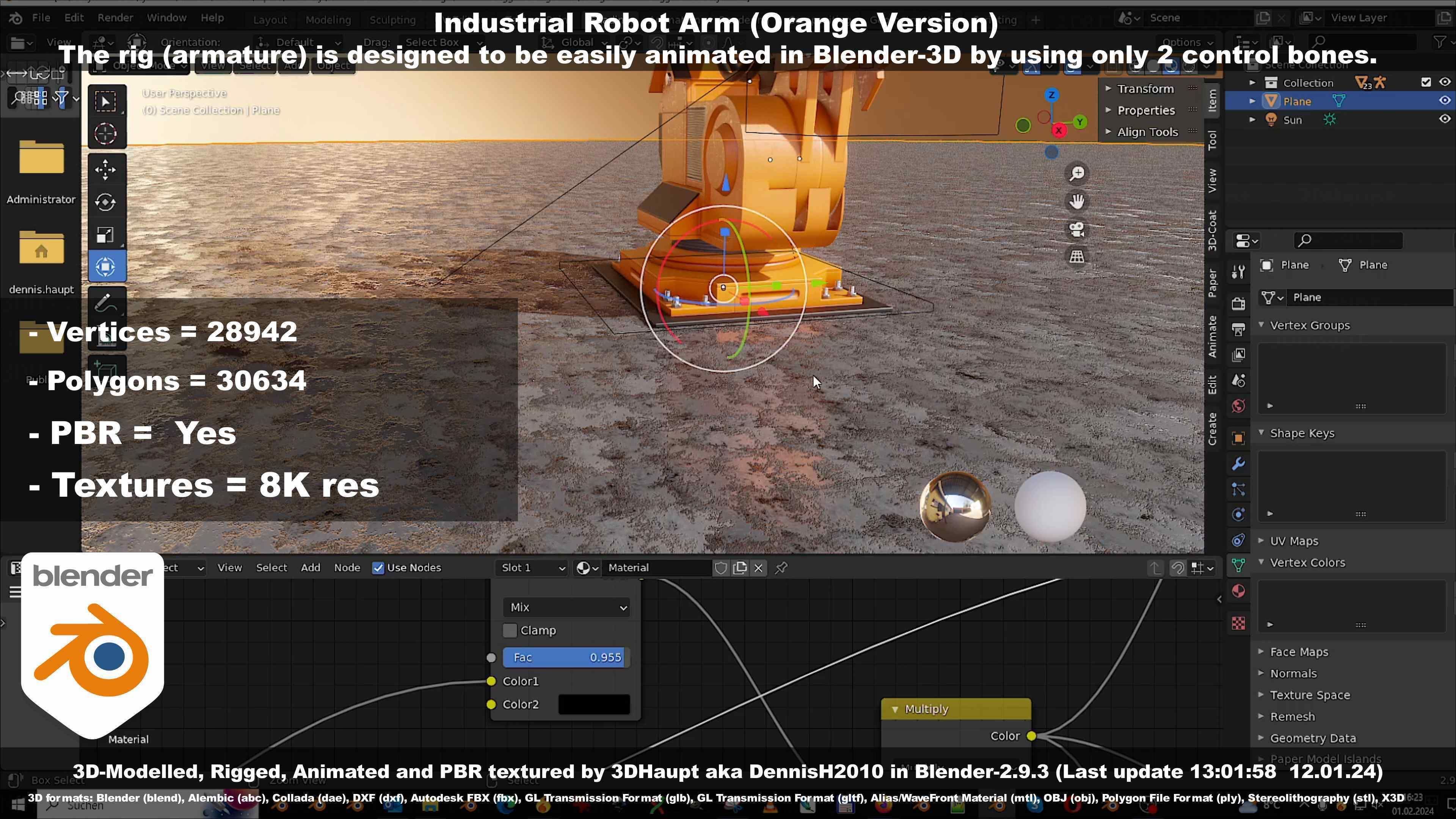Screen dimensions: 1456x819
Task: Open the Color2 black color swatch
Action: point(594,704)
